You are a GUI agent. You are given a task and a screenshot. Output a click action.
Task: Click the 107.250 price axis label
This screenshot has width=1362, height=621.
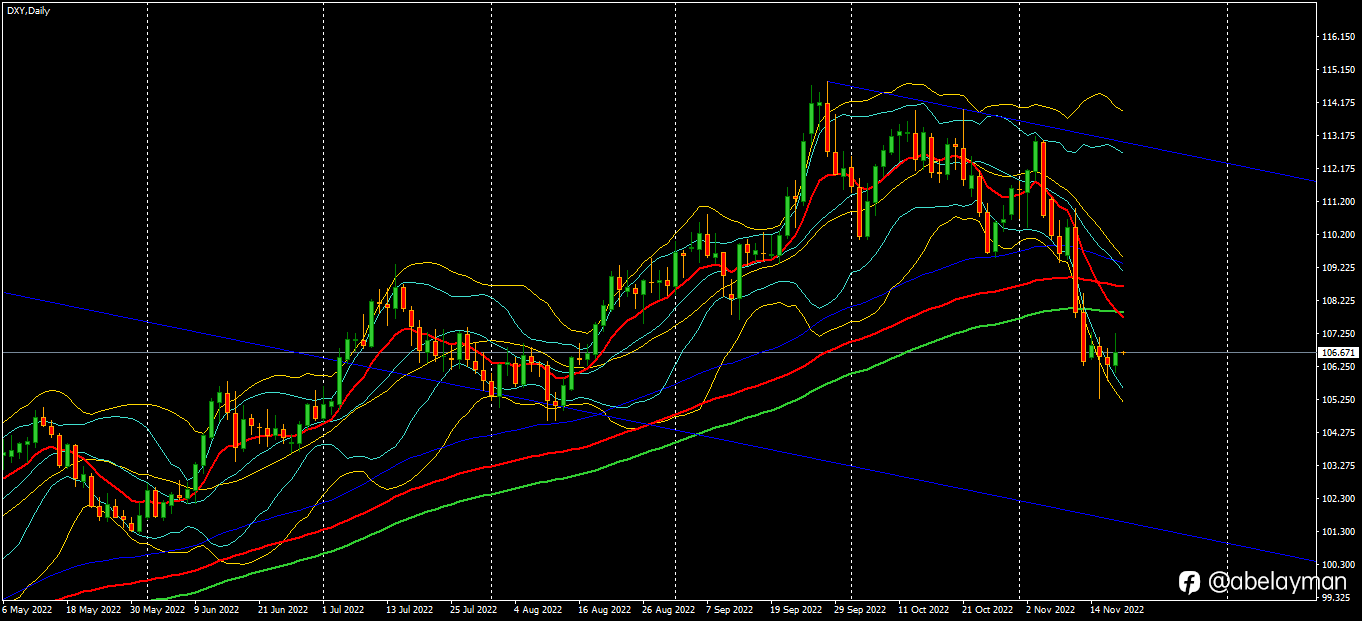click(x=1338, y=334)
